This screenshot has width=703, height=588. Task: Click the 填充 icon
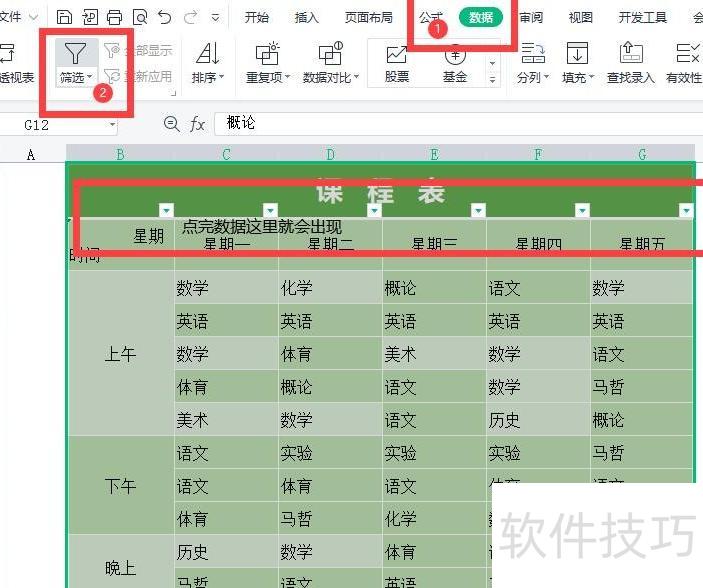pos(577,53)
